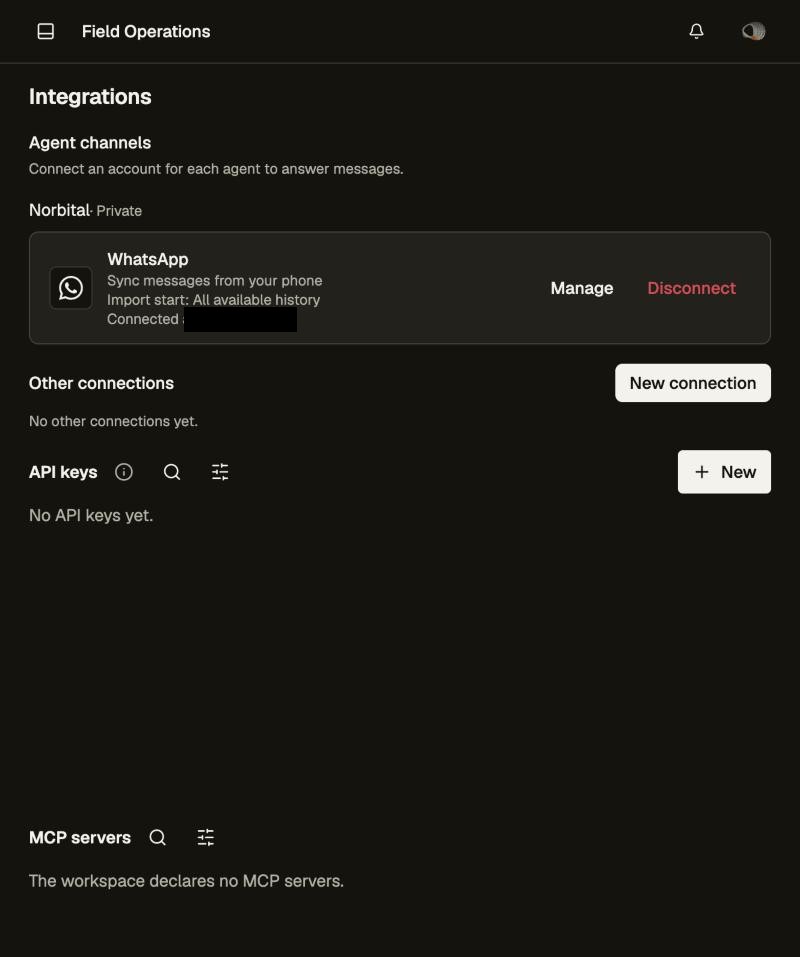Click the Agent channels heading

point(90,143)
